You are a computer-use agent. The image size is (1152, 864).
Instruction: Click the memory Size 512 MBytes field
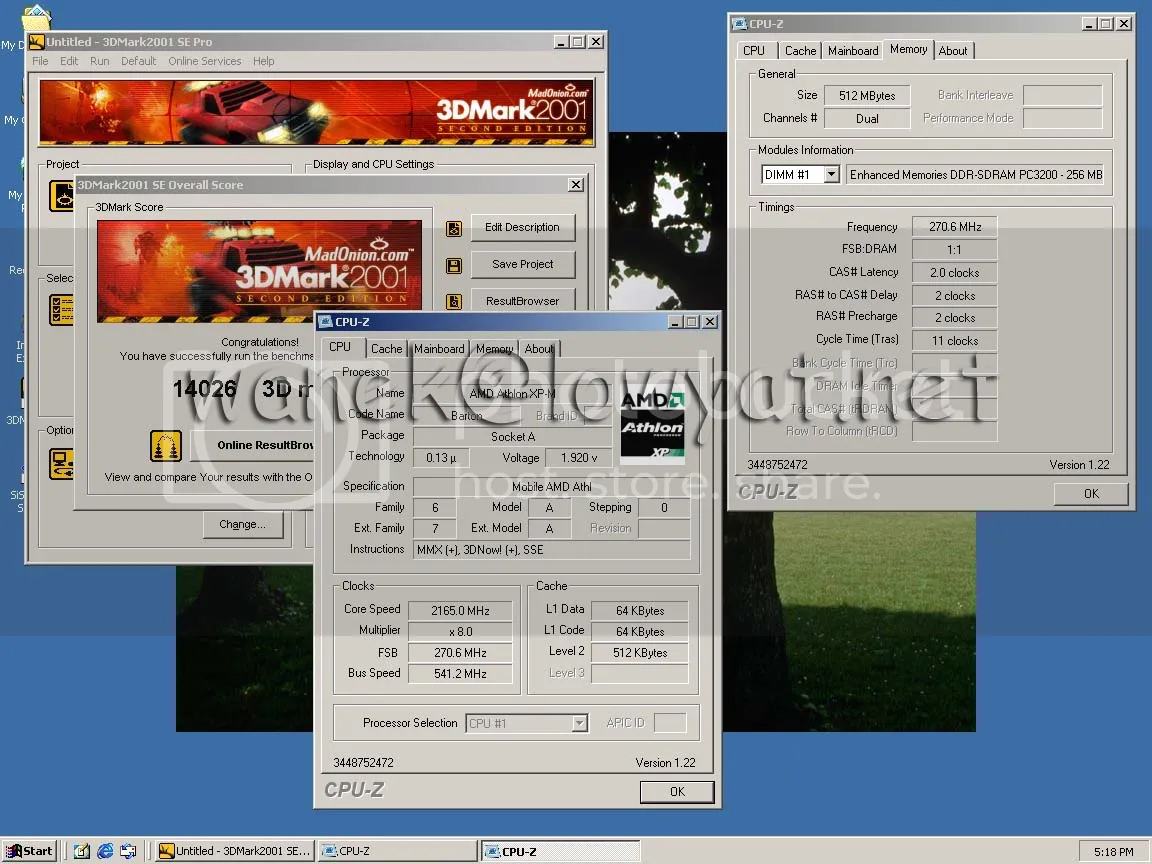tap(867, 96)
